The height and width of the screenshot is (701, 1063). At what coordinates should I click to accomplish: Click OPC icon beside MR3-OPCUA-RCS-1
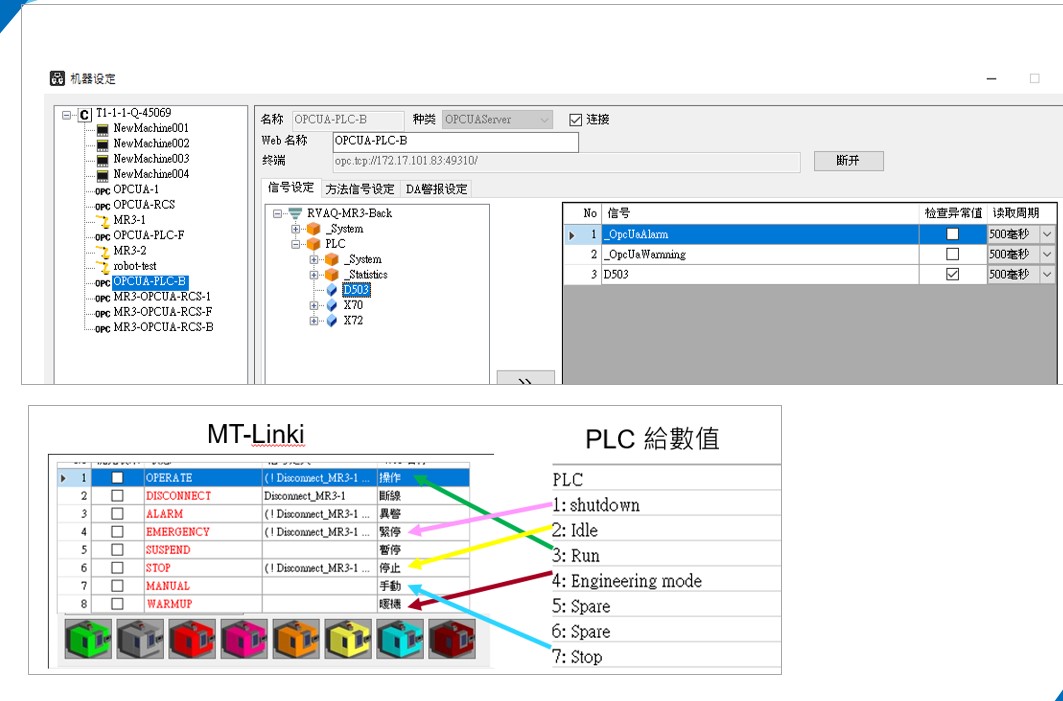coord(102,298)
